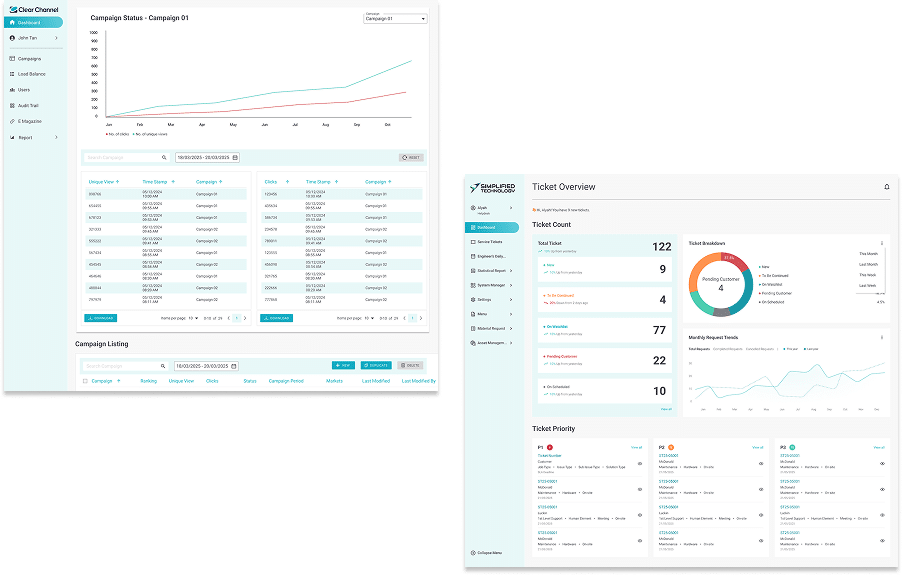Screen dimensions: 902x575
Task: Expand the Report sidebar menu chevron
Action: tap(56, 138)
